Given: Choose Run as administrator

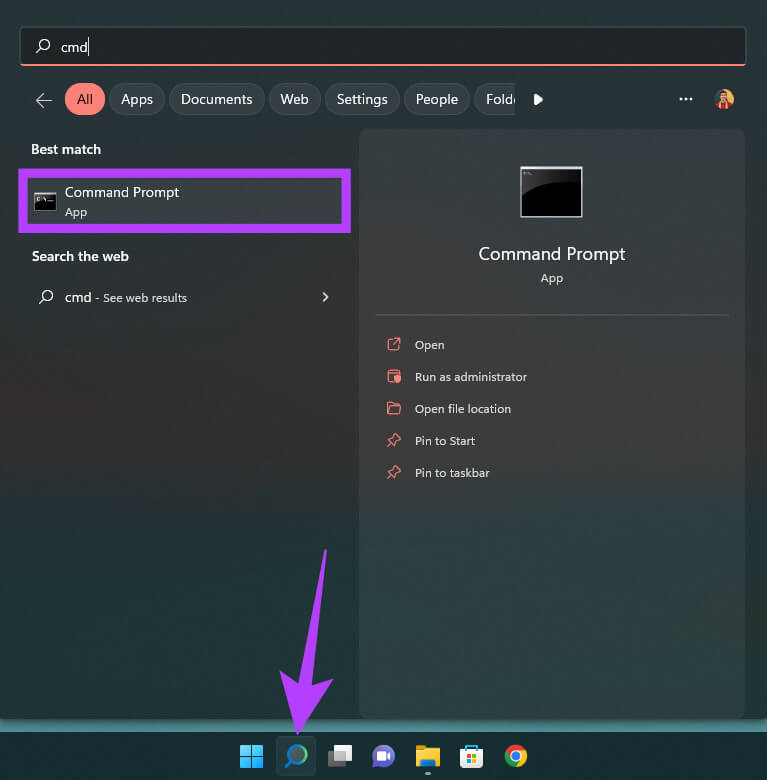Looking at the screenshot, I should tap(471, 377).
